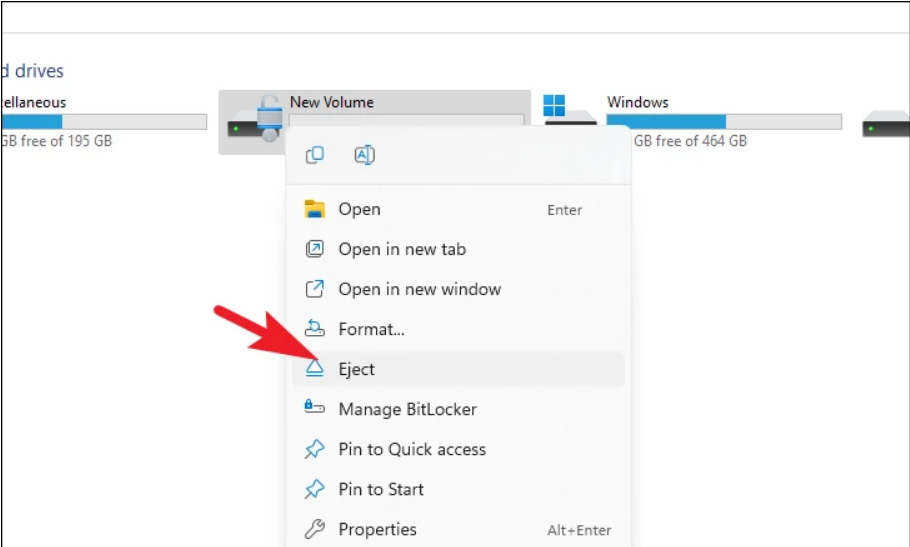Pin the drive to Quick access
The image size is (910, 547).
tap(412, 449)
